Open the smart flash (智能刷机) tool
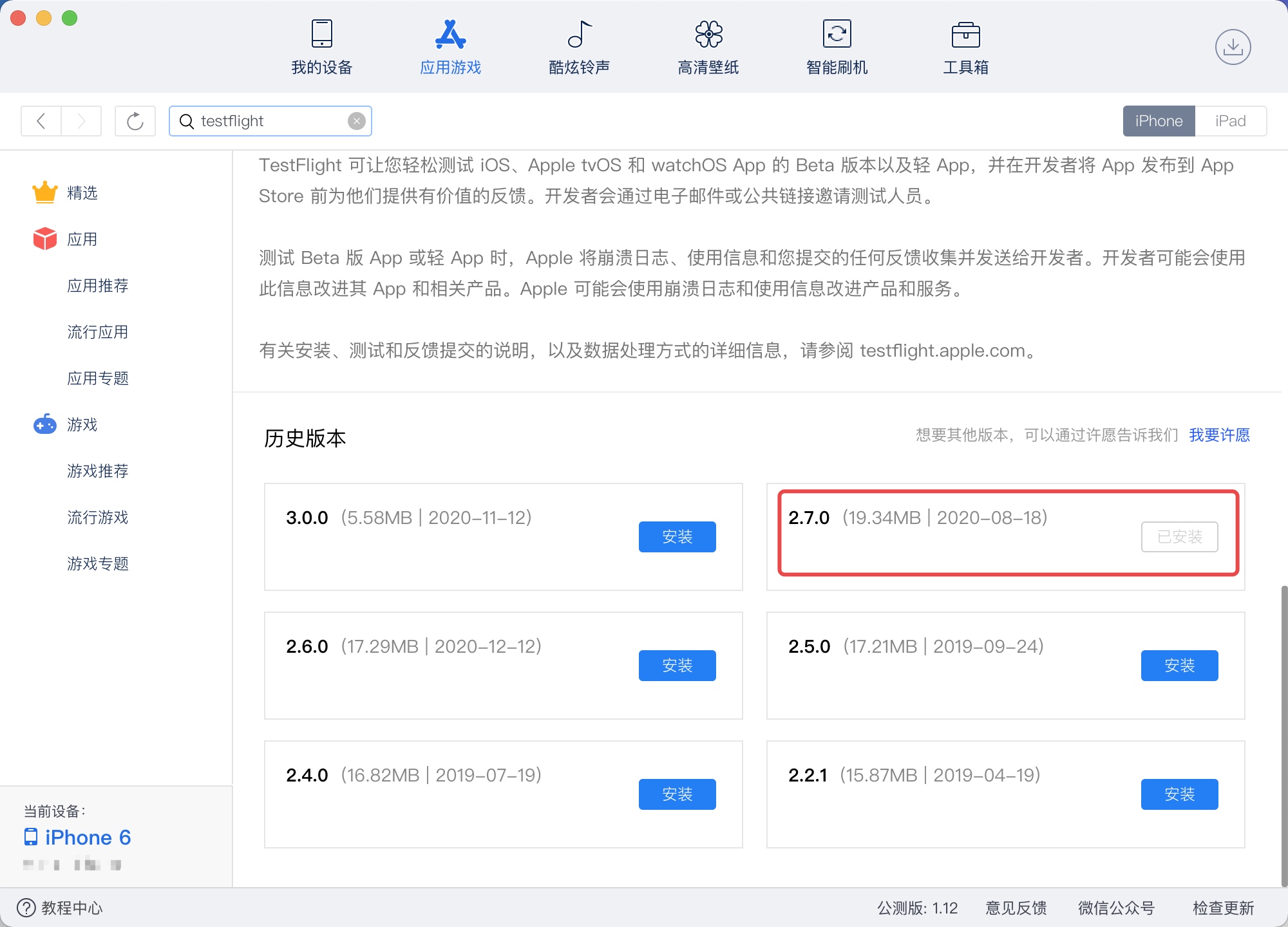The image size is (1288, 927). pos(837,48)
